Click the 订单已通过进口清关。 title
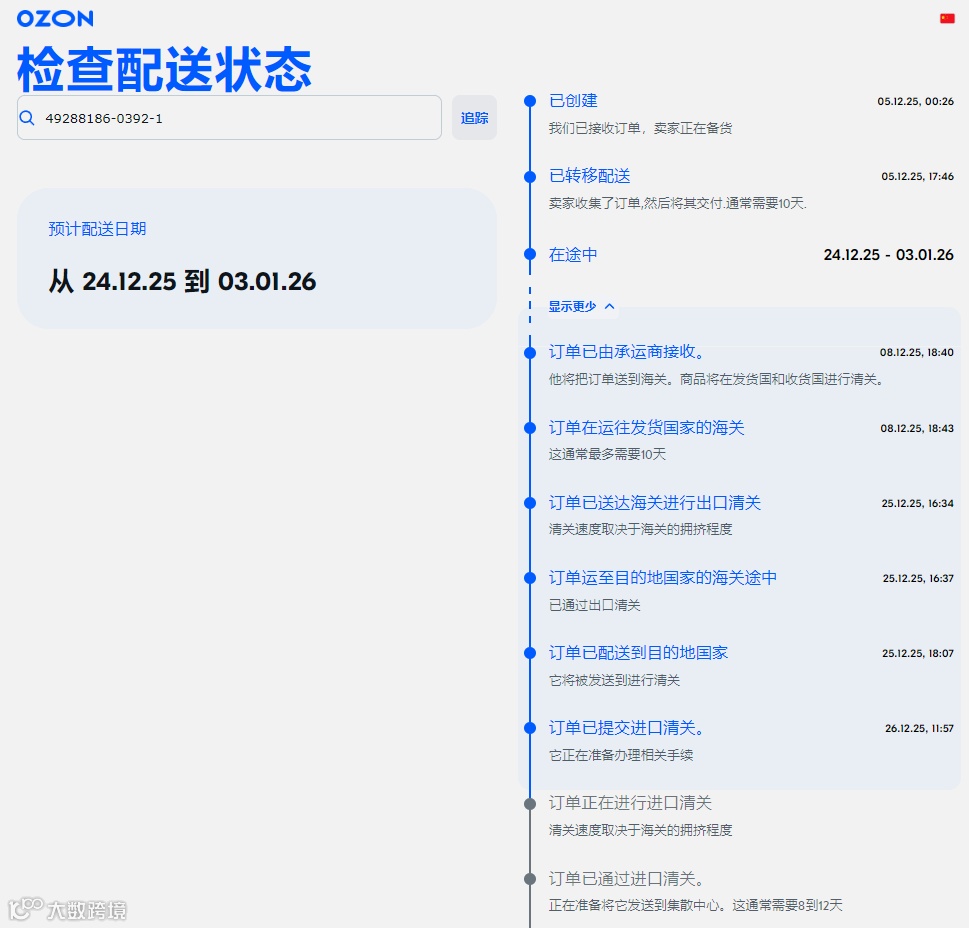This screenshot has width=969, height=928. (627, 878)
